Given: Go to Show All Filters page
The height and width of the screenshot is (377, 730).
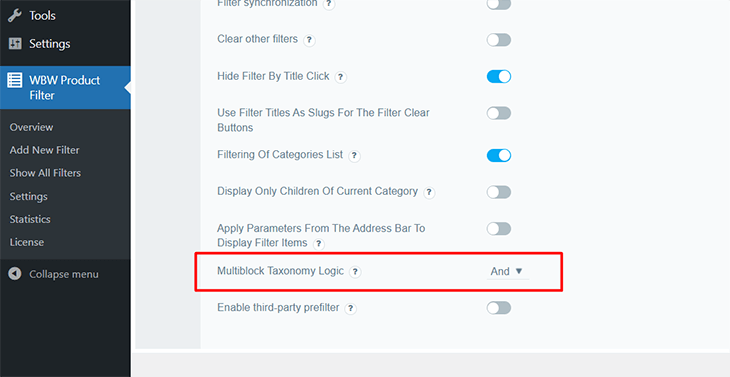Looking at the screenshot, I should pos(45,173).
